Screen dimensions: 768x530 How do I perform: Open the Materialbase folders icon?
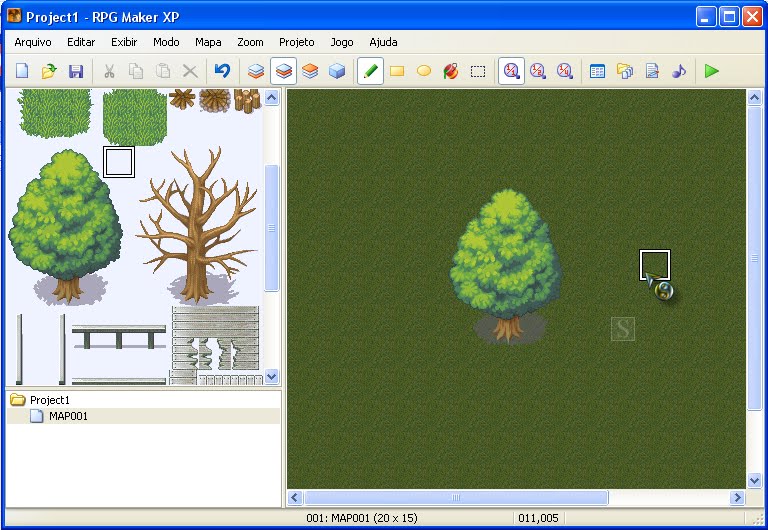[x=625, y=71]
